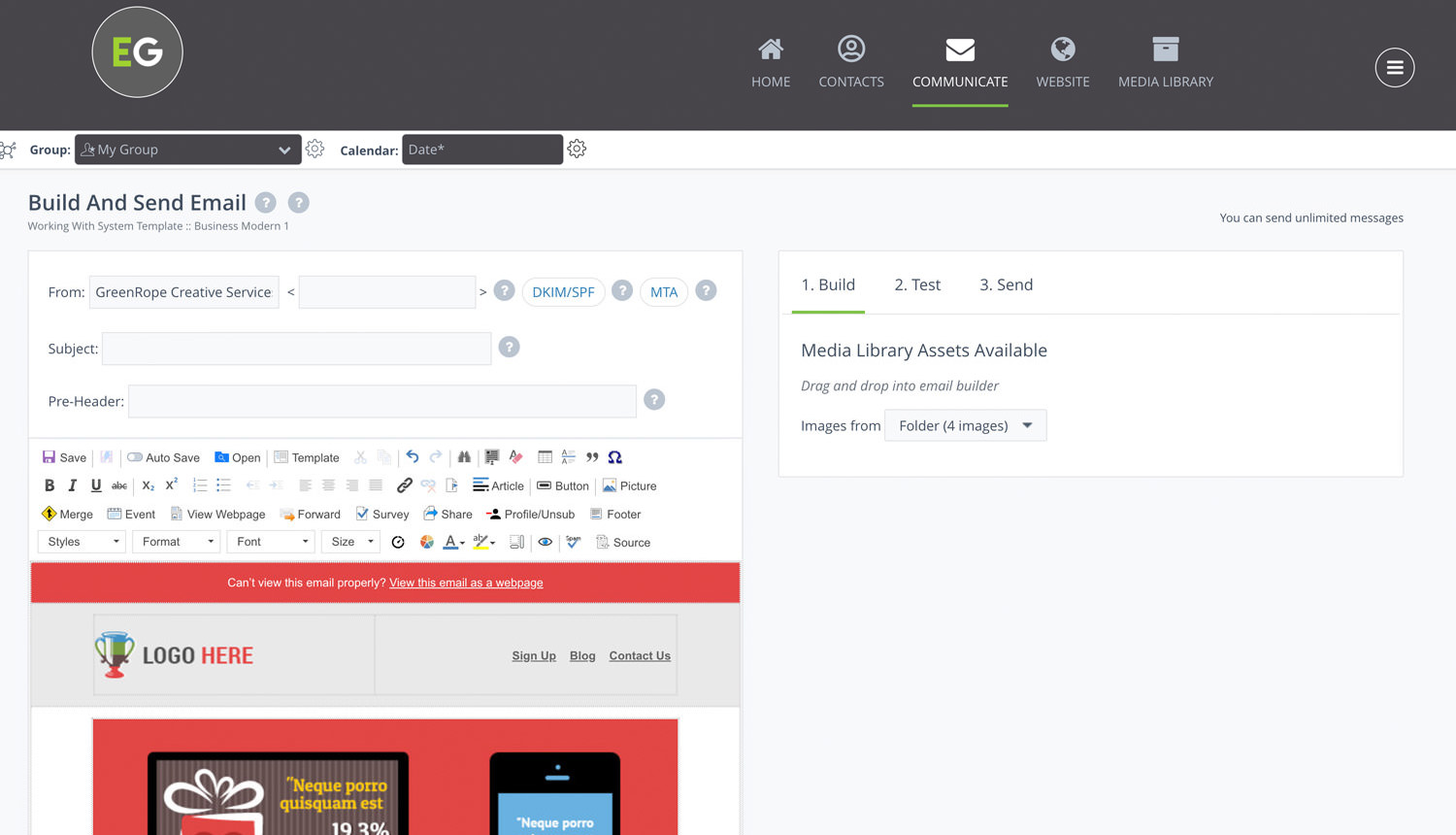Screen dimensions: 1456x835
Task: Open Find with the binoculars icon
Action: 464,456
